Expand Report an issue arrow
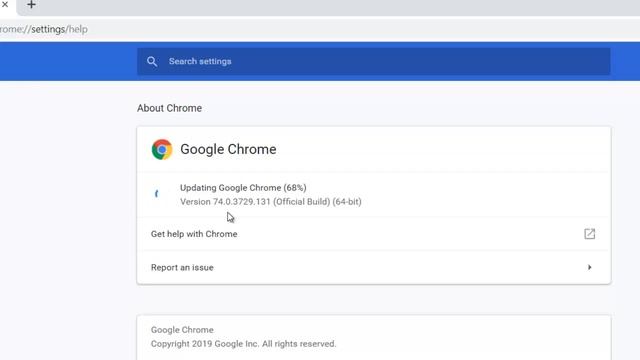The width and height of the screenshot is (640, 360). coord(589,267)
